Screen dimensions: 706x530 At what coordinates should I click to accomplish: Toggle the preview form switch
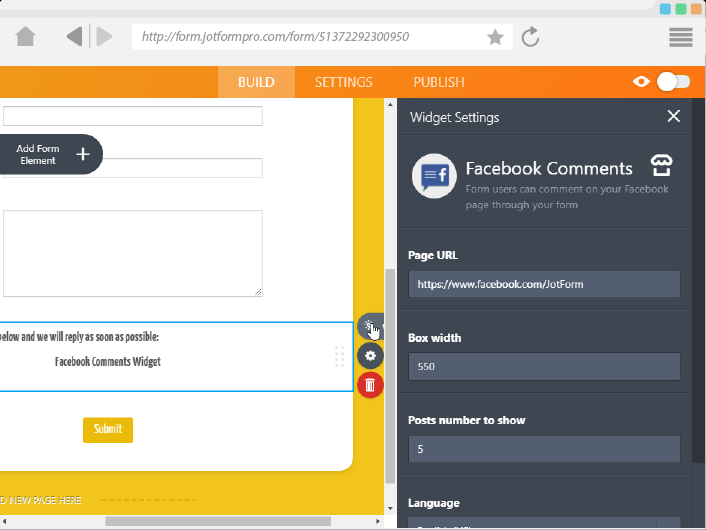(674, 82)
